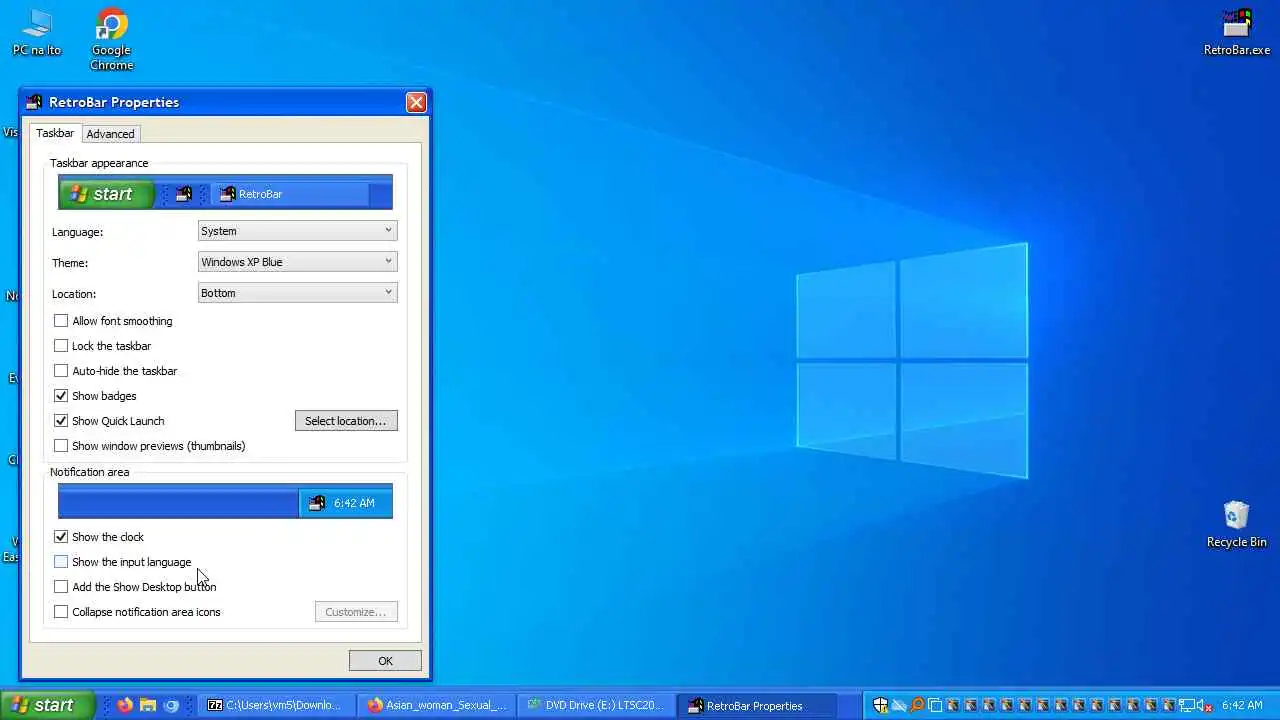
Task: Enable Collapse notification area icons
Action: pos(61,612)
